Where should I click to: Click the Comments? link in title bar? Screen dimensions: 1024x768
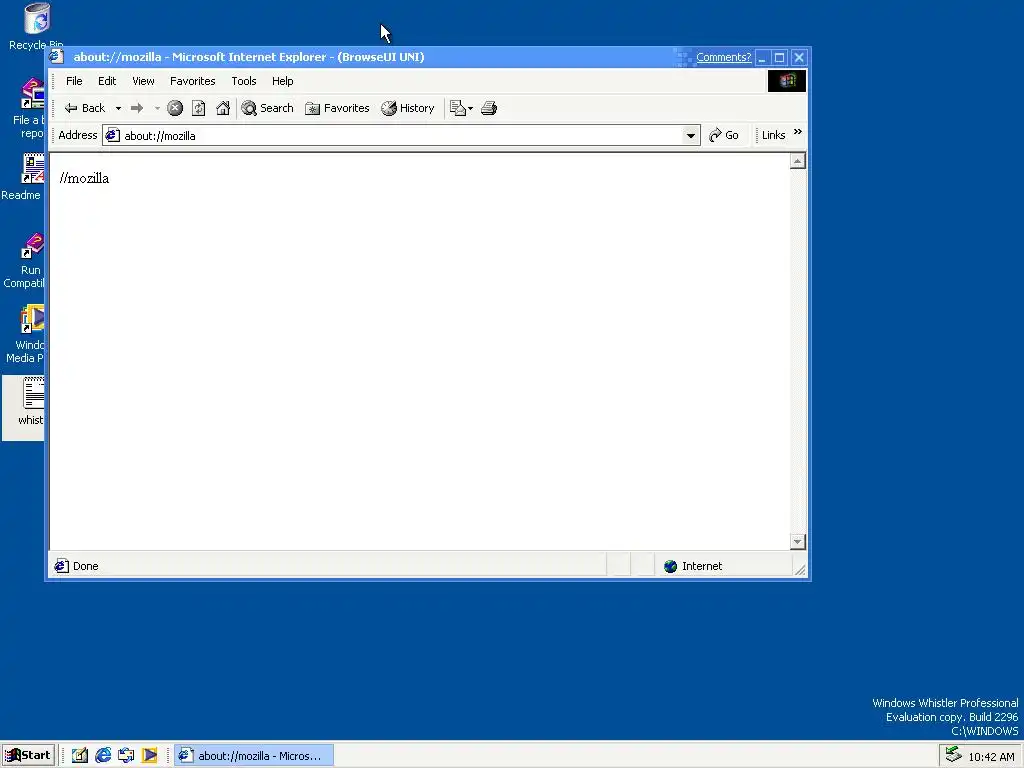(x=724, y=57)
